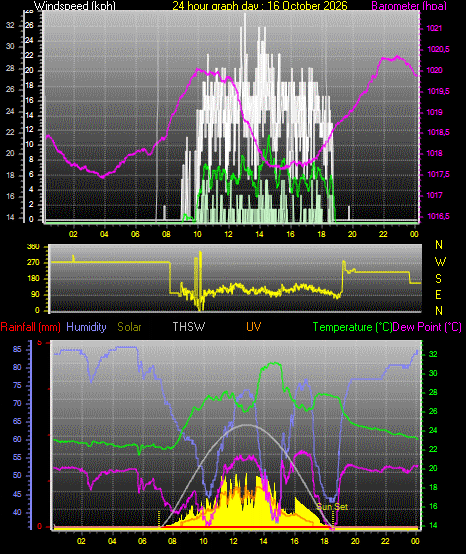This screenshot has width=466, height=554.
Task: Click the Solar legend label
Action: coord(129,327)
